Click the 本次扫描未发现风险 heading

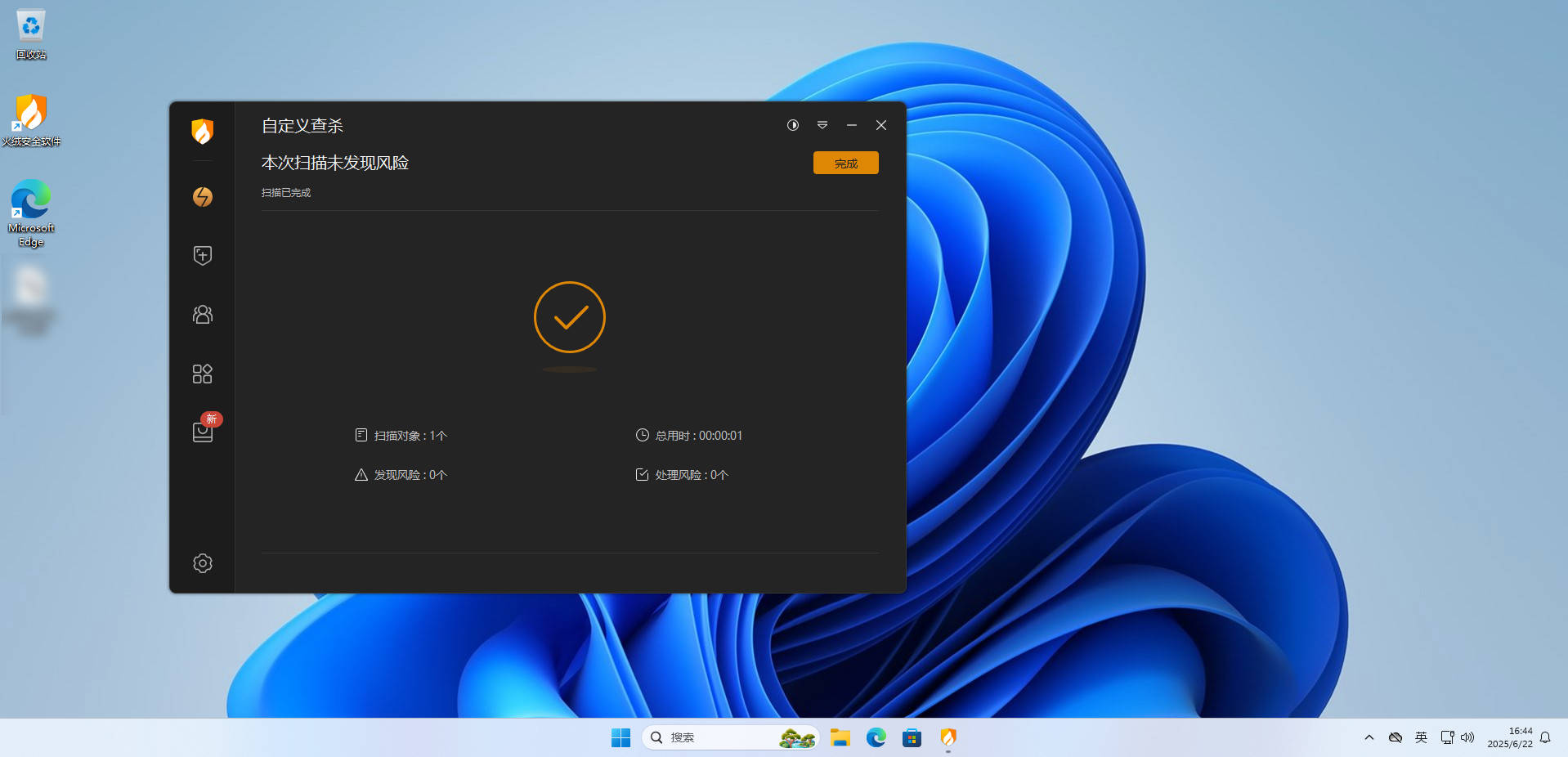(335, 163)
